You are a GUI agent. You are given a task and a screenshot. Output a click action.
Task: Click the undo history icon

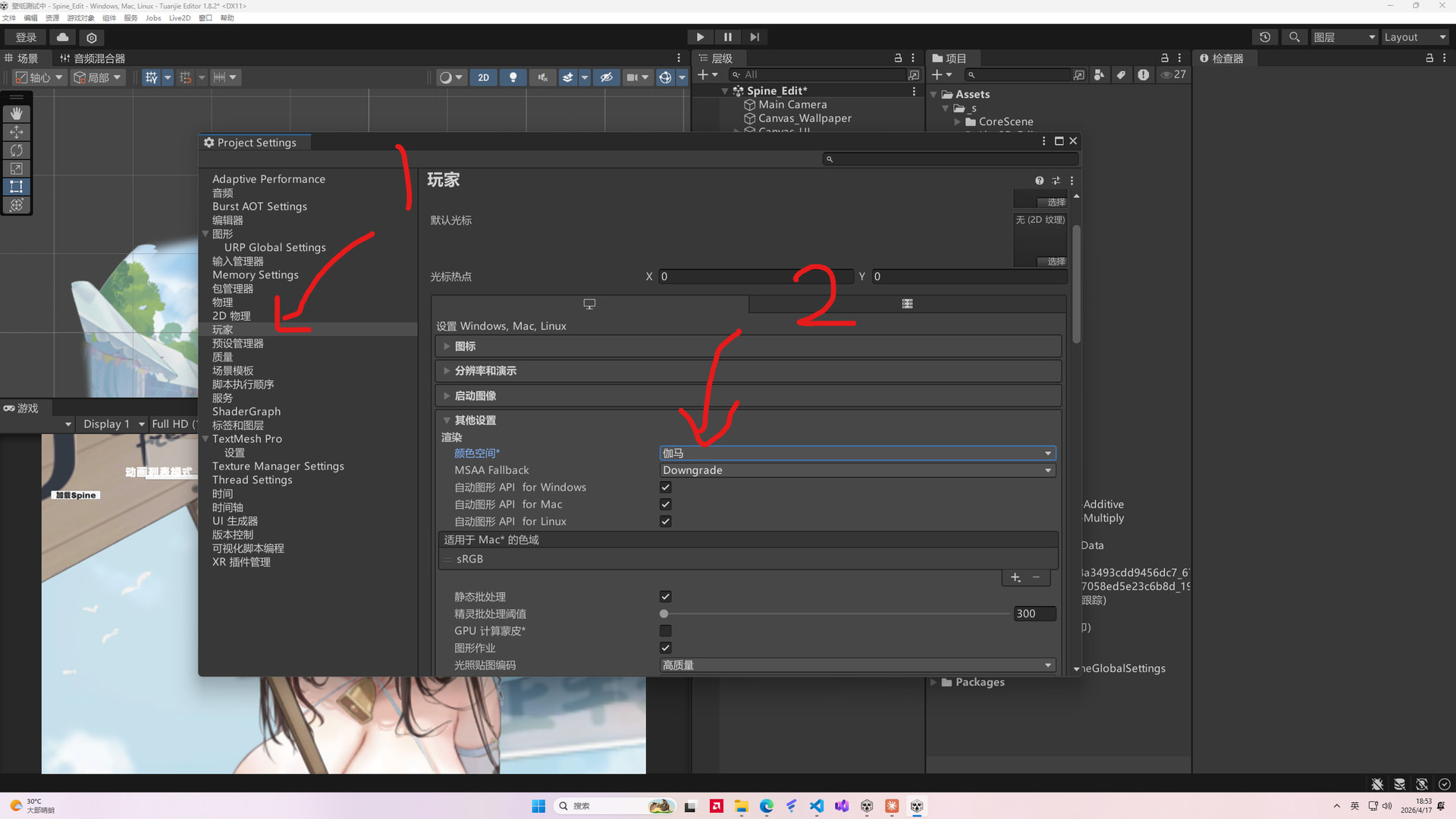point(1265,37)
